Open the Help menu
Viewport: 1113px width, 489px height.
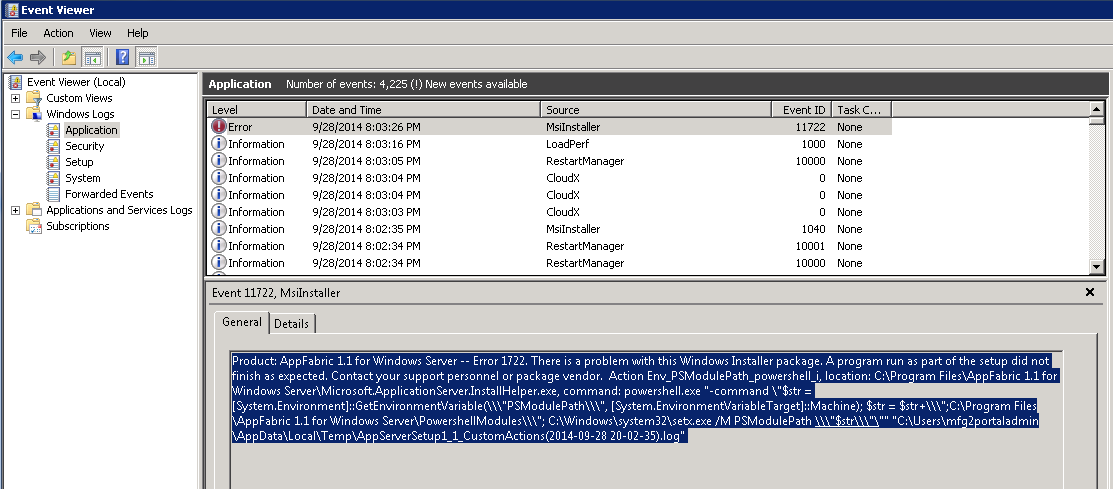click(x=138, y=33)
